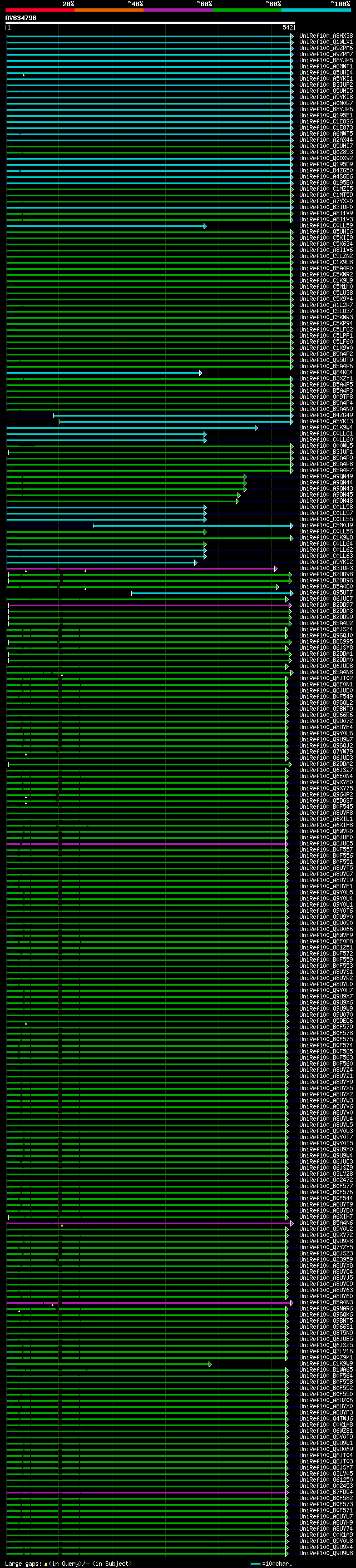Click the UniRef100_C1E8S6 label
356x1568 pixels.
click(325, 122)
